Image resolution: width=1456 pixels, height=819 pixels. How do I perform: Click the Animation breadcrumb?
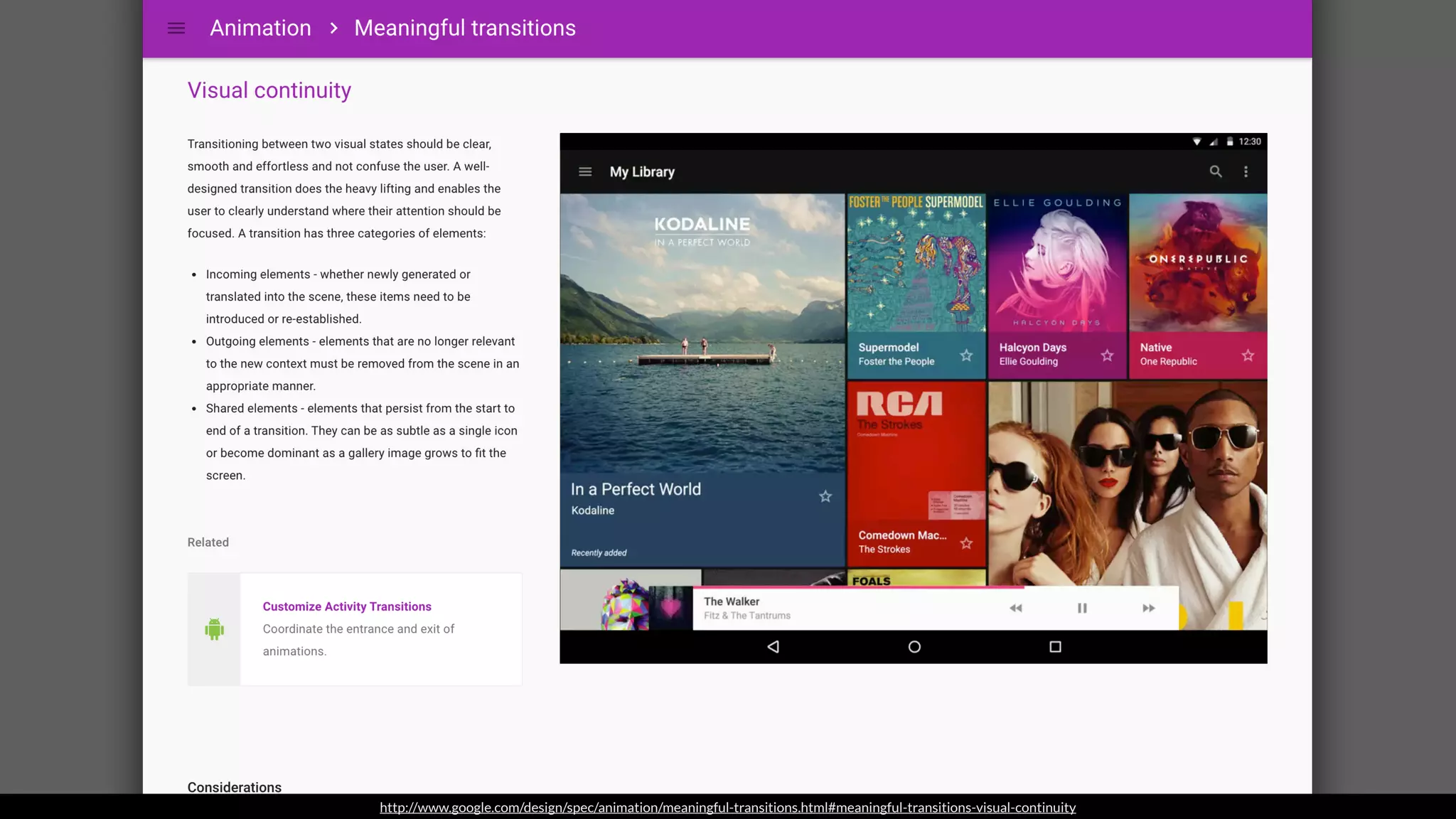coord(260,28)
